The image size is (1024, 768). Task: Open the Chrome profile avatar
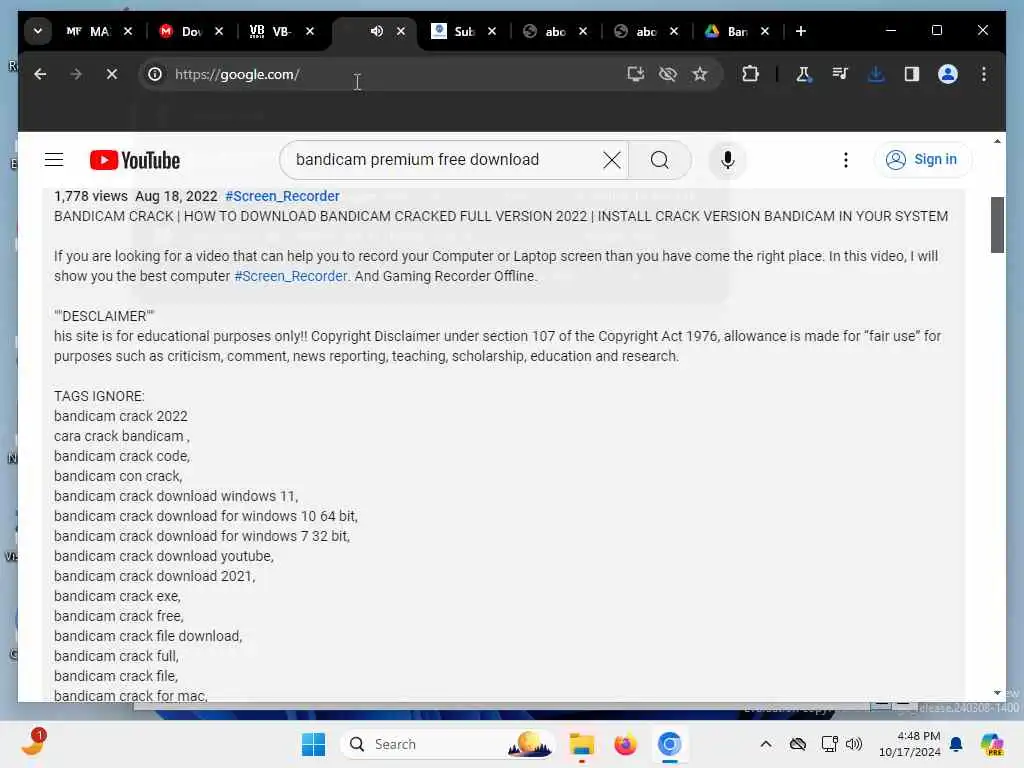(948, 74)
